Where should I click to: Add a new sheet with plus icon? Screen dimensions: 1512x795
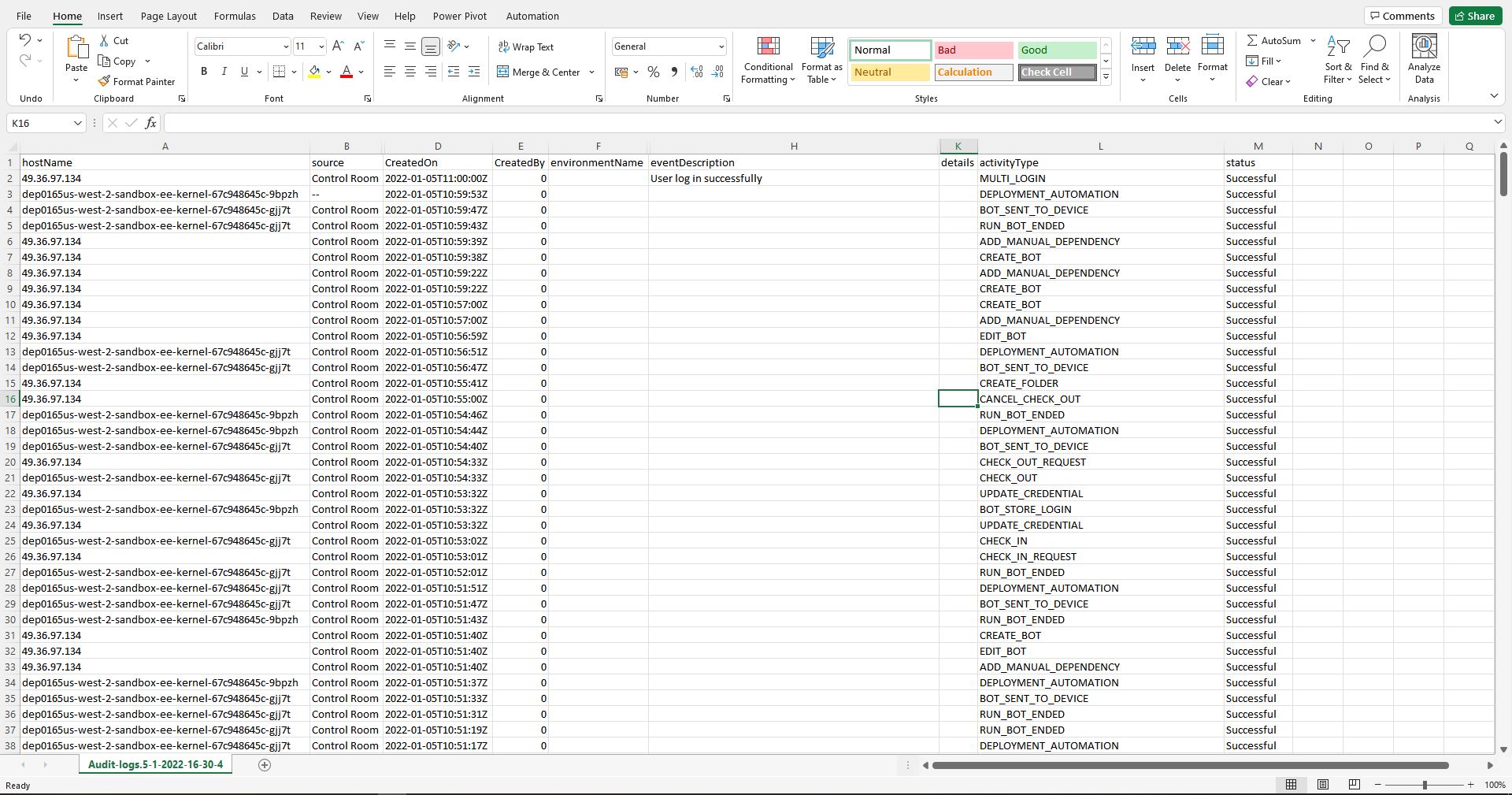(265, 764)
